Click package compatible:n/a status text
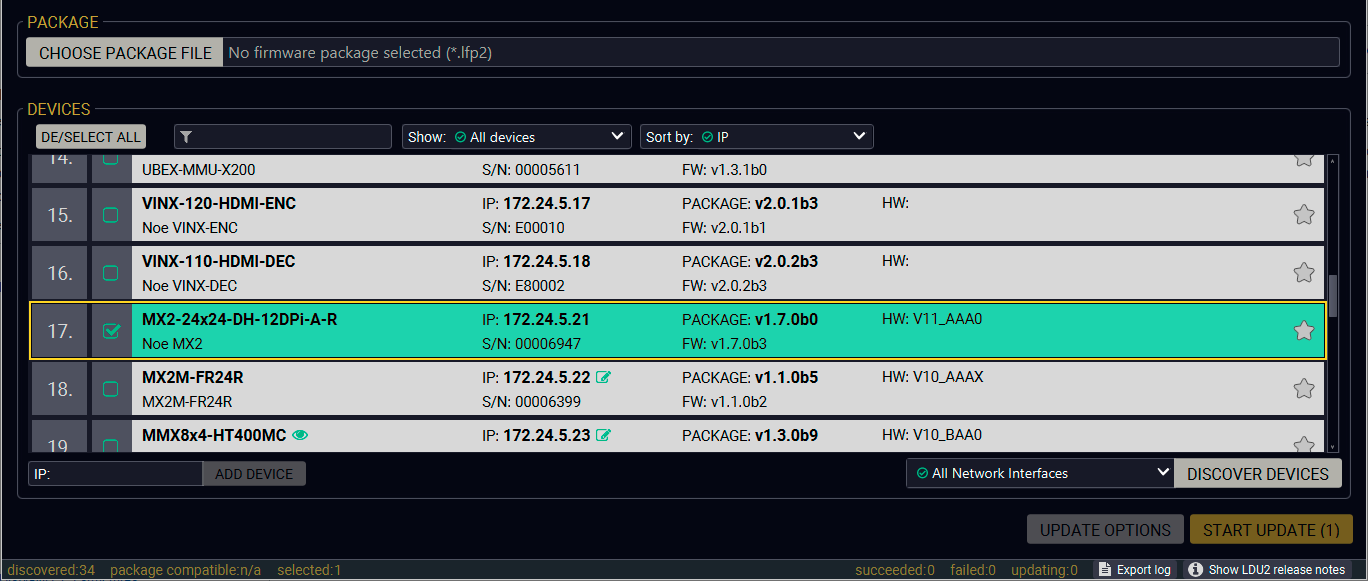This screenshot has width=1368, height=581. click(x=185, y=570)
